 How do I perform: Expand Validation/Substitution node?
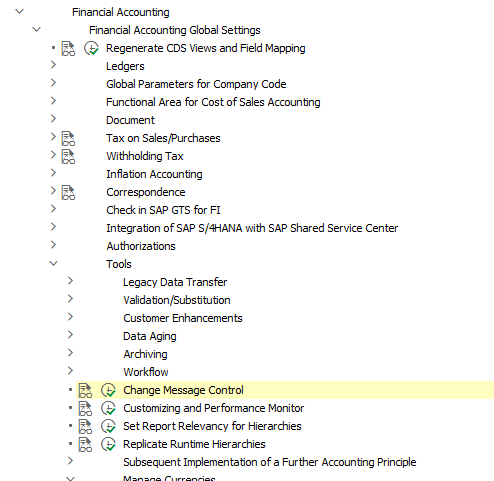click(x=70, y=299)
